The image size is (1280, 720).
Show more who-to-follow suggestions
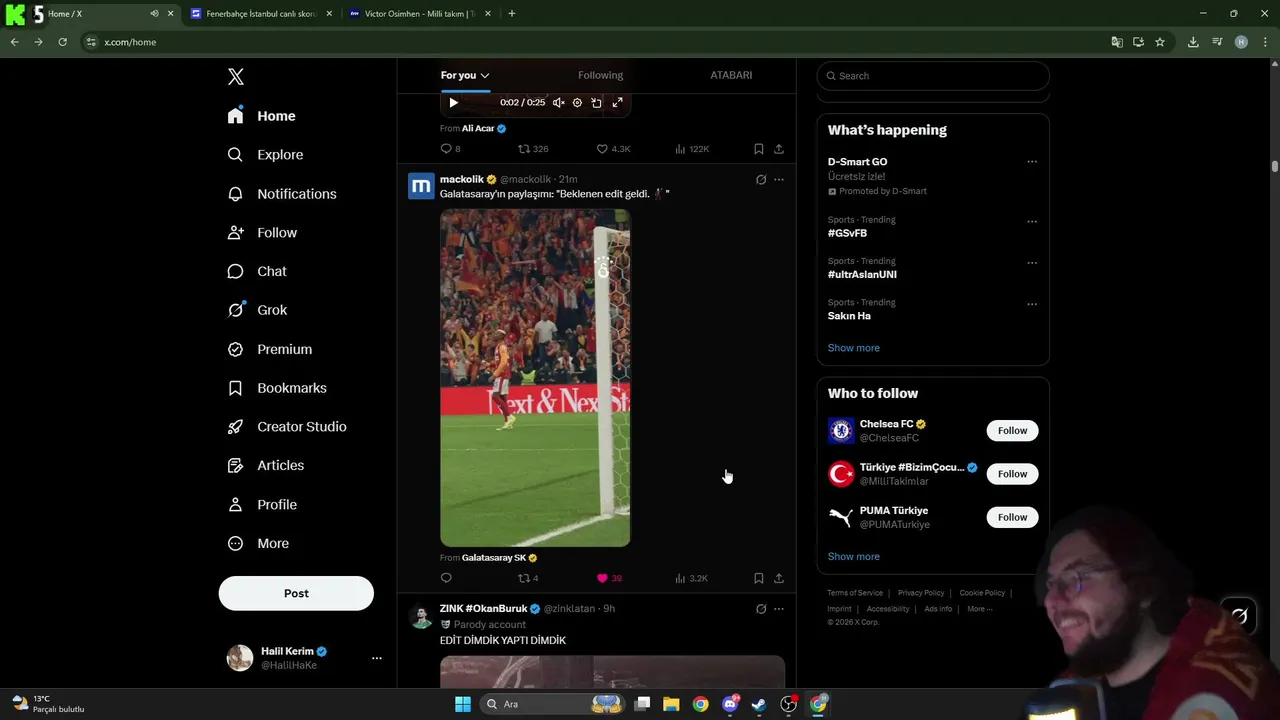853,557
